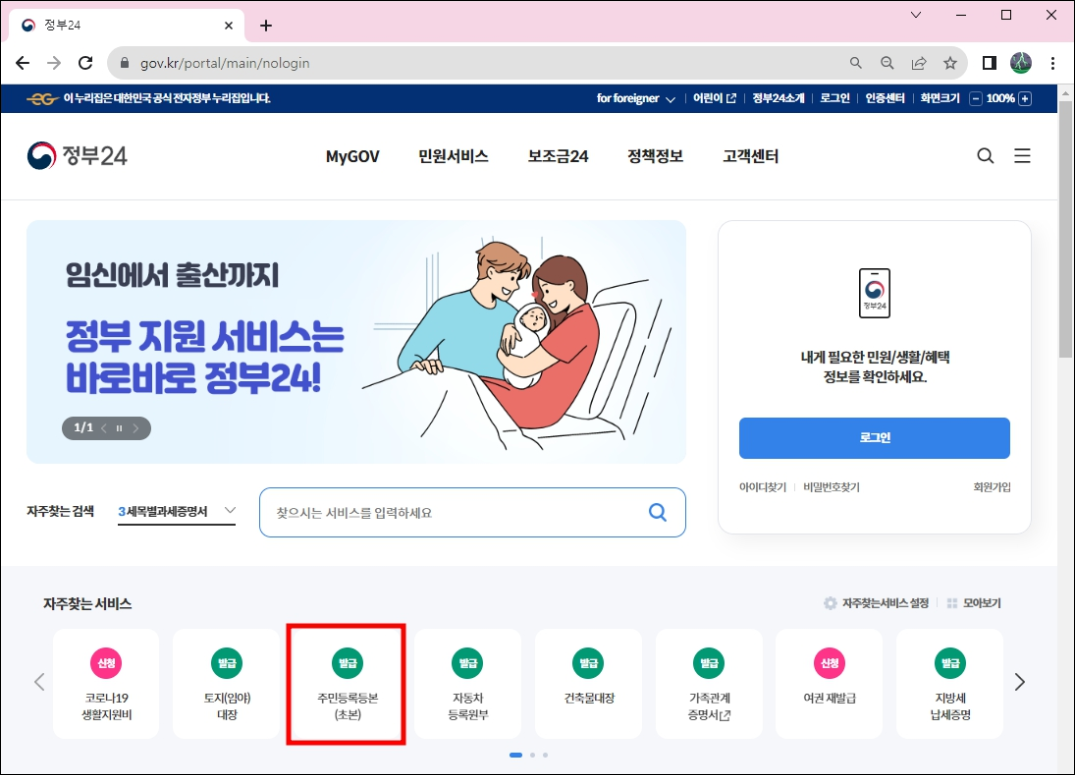Image resolution: width=1075 pixels, height=775 pixels.
Task: Click the zoom-out magnifier in address bar
Action: coord(887,63)
